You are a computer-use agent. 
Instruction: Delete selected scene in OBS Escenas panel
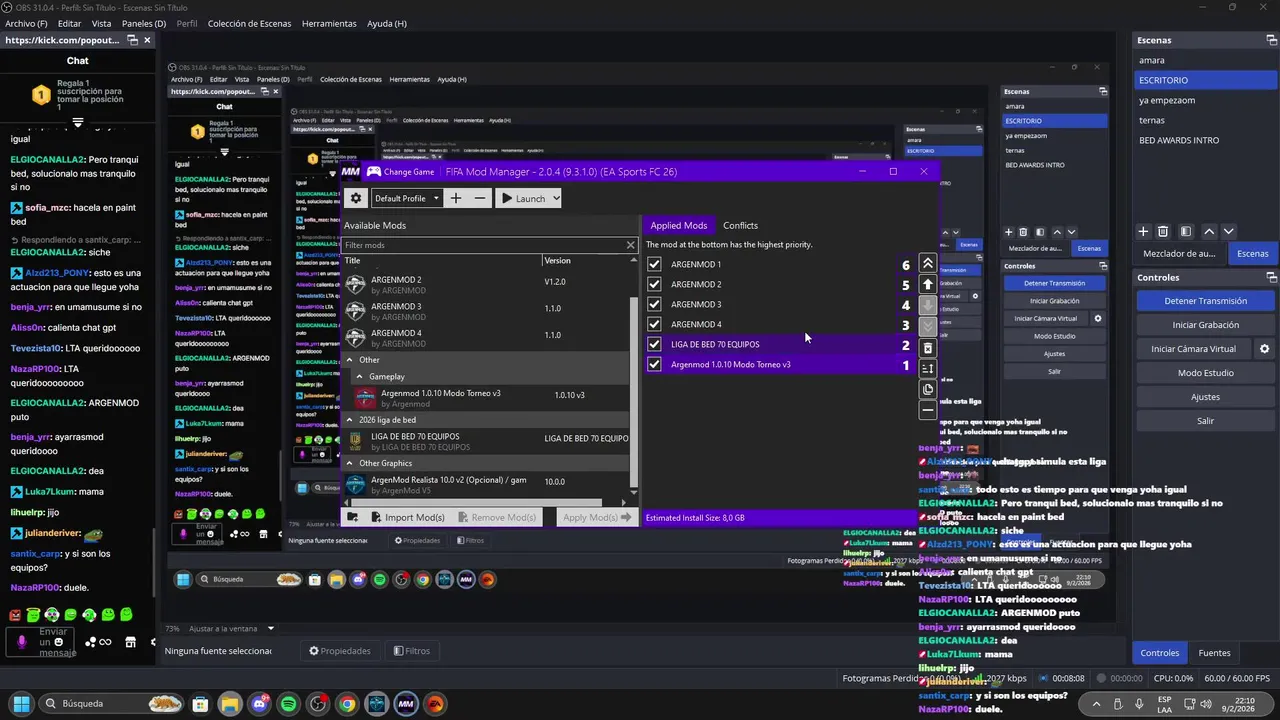click(x=1162, y=231)
